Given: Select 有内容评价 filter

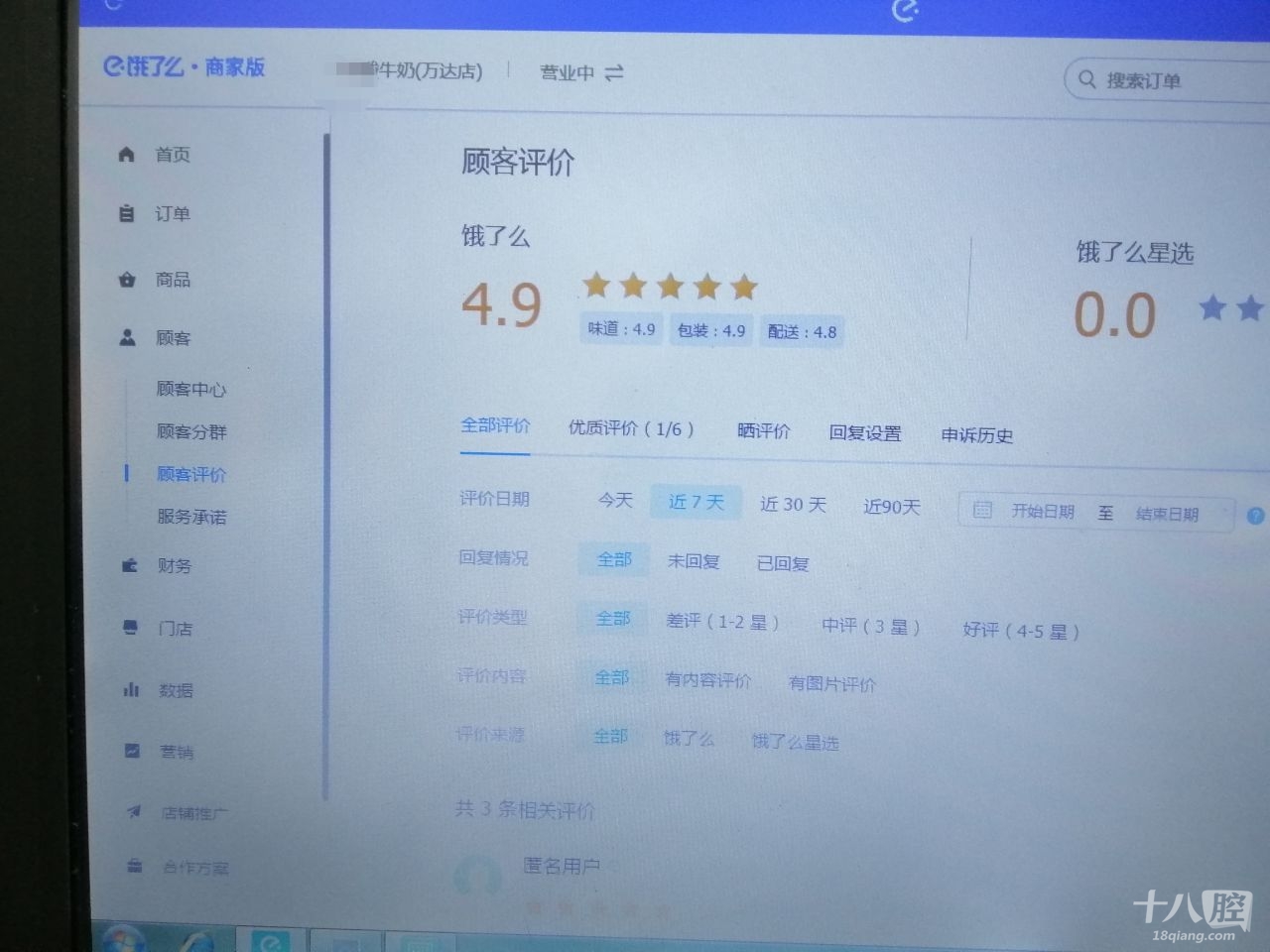Looking at the screenshot, I should [x=708, y=680].
